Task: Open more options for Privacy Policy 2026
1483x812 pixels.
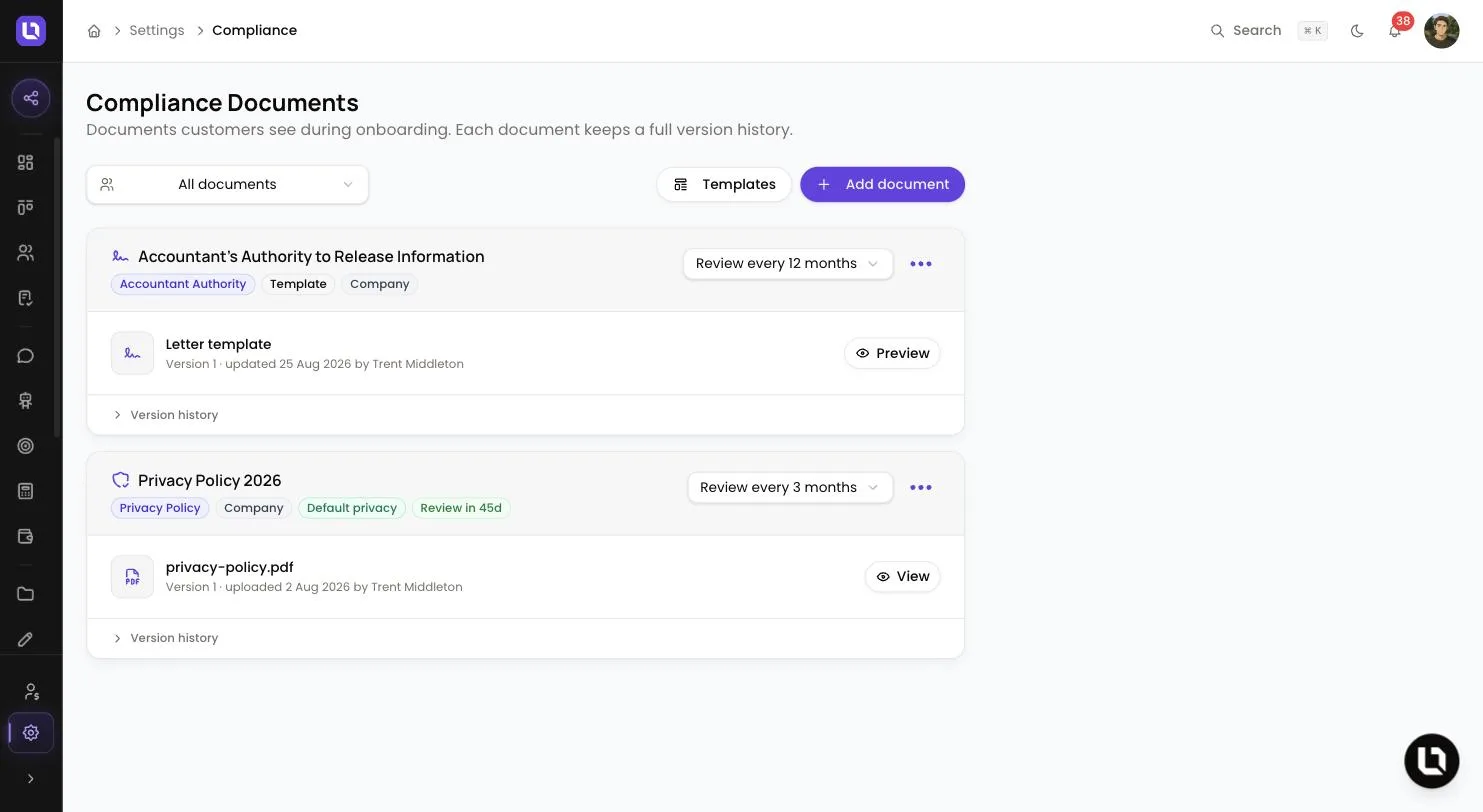Action: 921,488
